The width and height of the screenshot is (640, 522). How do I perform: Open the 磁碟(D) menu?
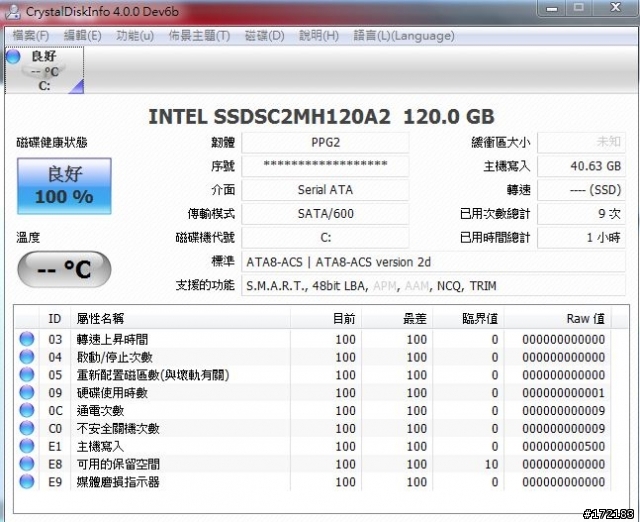coord(264,36)
